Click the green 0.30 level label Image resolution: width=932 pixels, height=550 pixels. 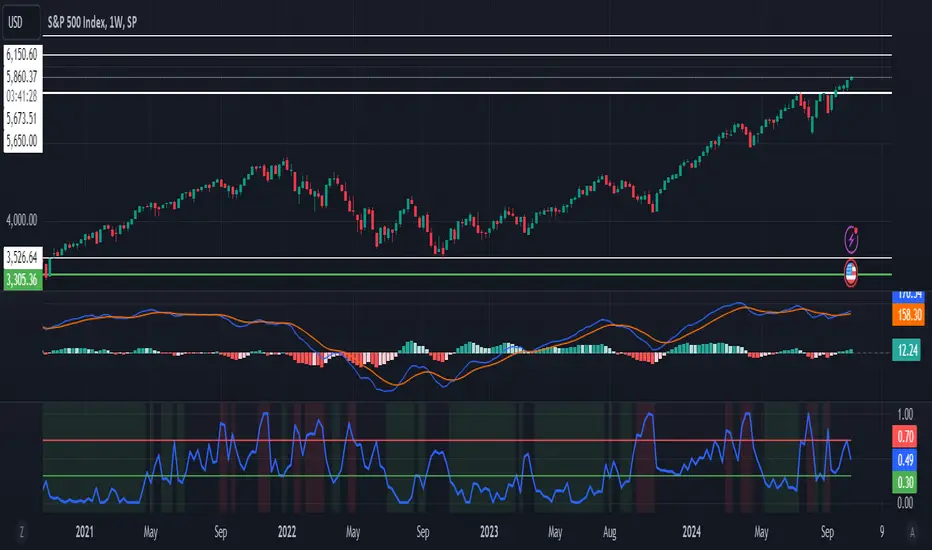905,482
